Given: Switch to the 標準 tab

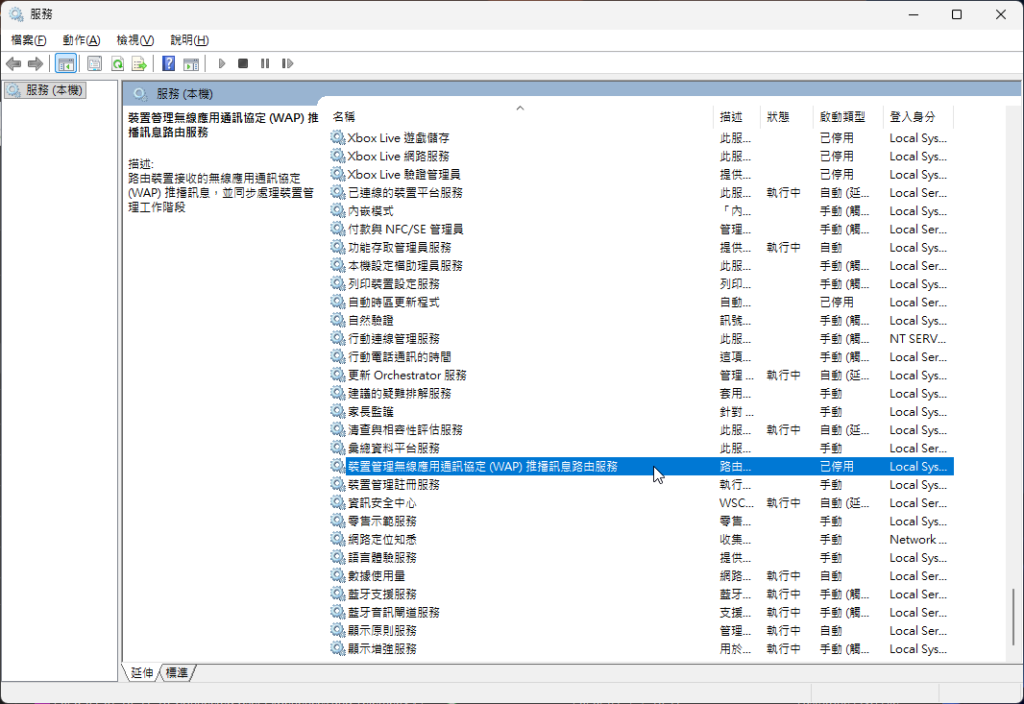Looking at the screenshot, I should click(177, 672).
